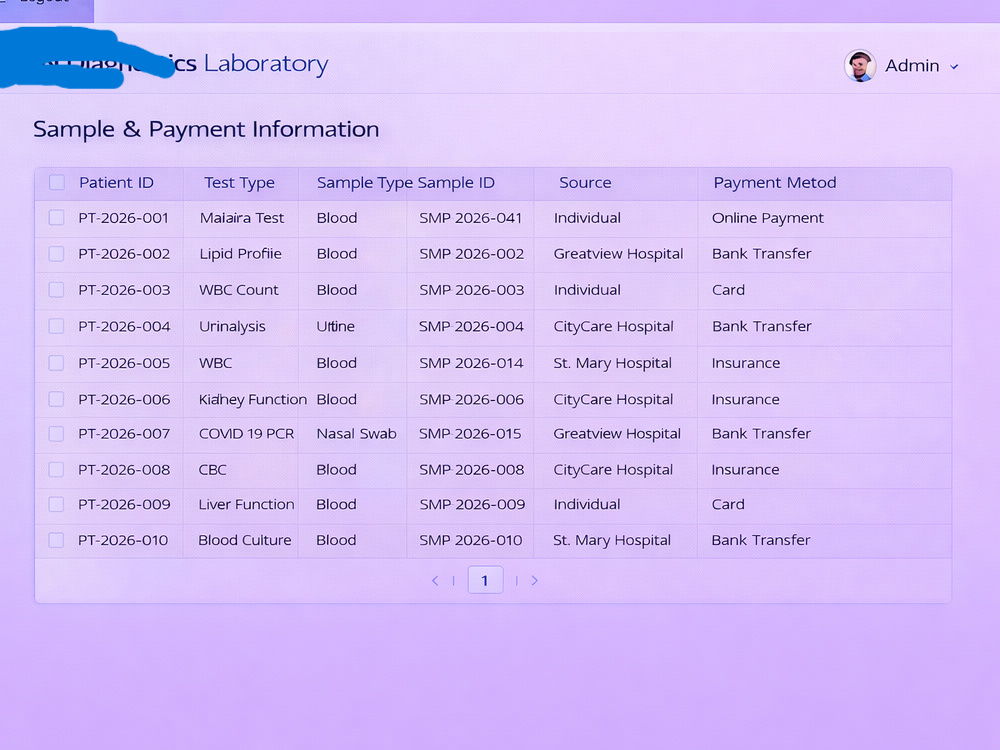This screenshot has height=750, width=1000.
Task: Click sample ID SMP 2026-014
Action: coord(471,364)
